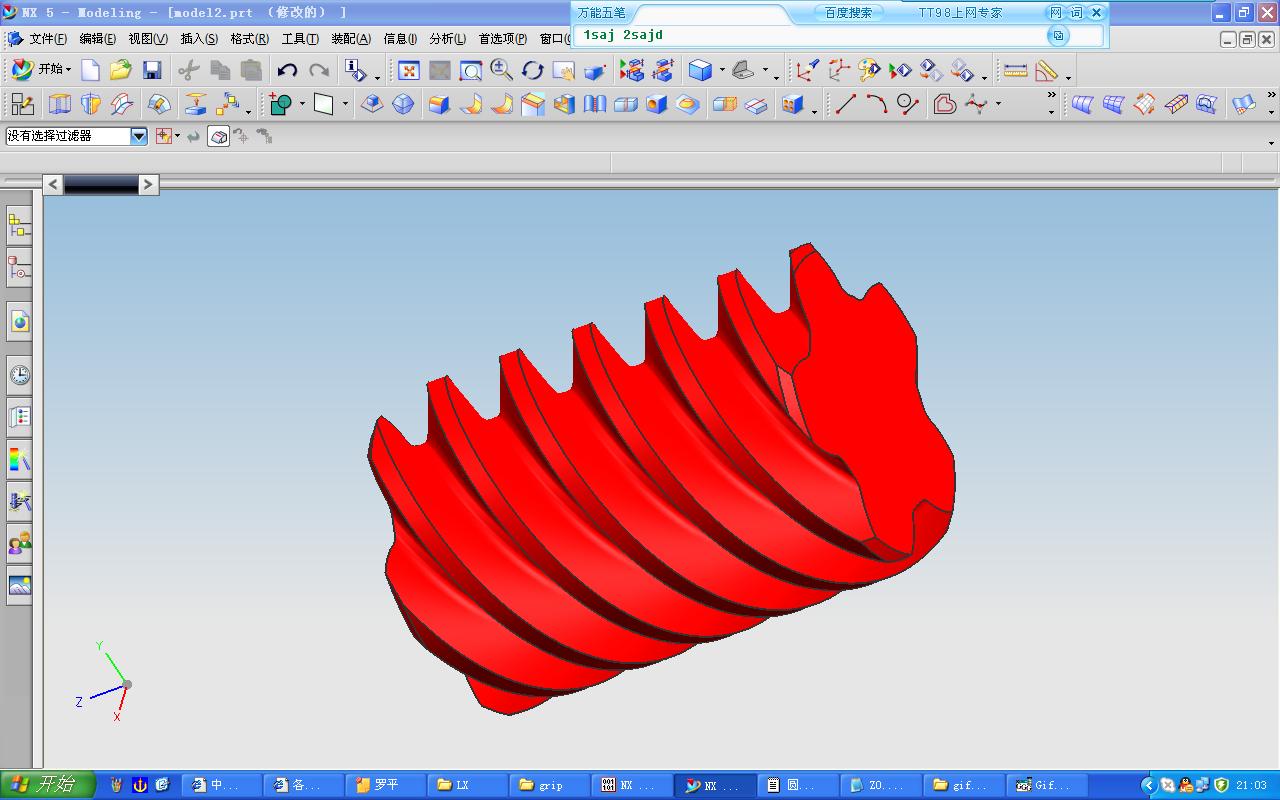Screen dimensions: 1280x800
Task: Select the Revolve feature icon
Action: (x=91, y=104)
